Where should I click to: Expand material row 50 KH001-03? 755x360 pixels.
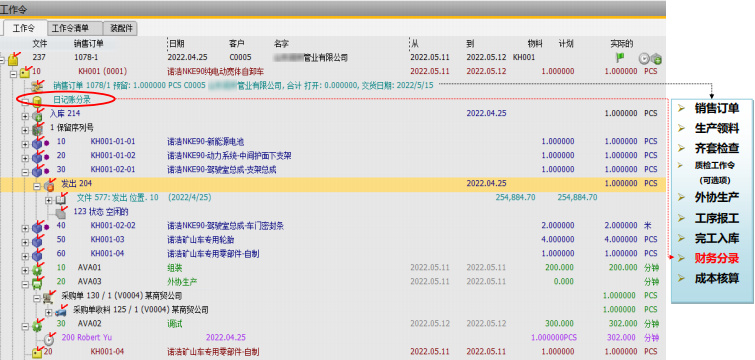click(25, 242)
